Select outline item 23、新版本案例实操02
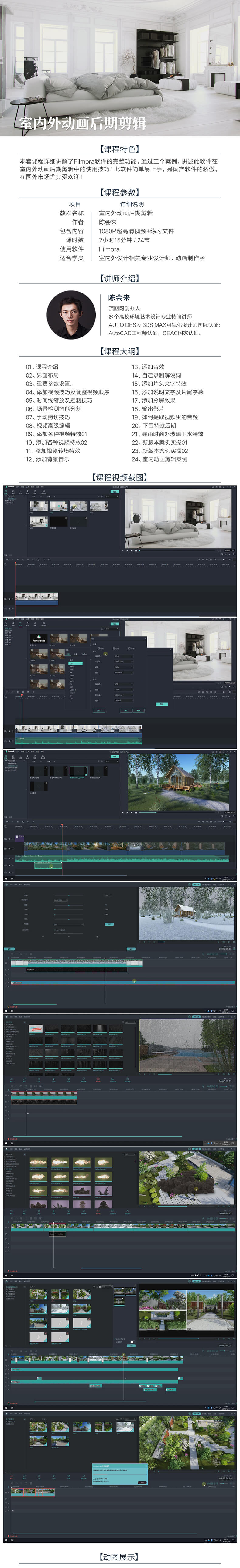The height and width of the screenshot is (1568, 240). coord(159,450)
